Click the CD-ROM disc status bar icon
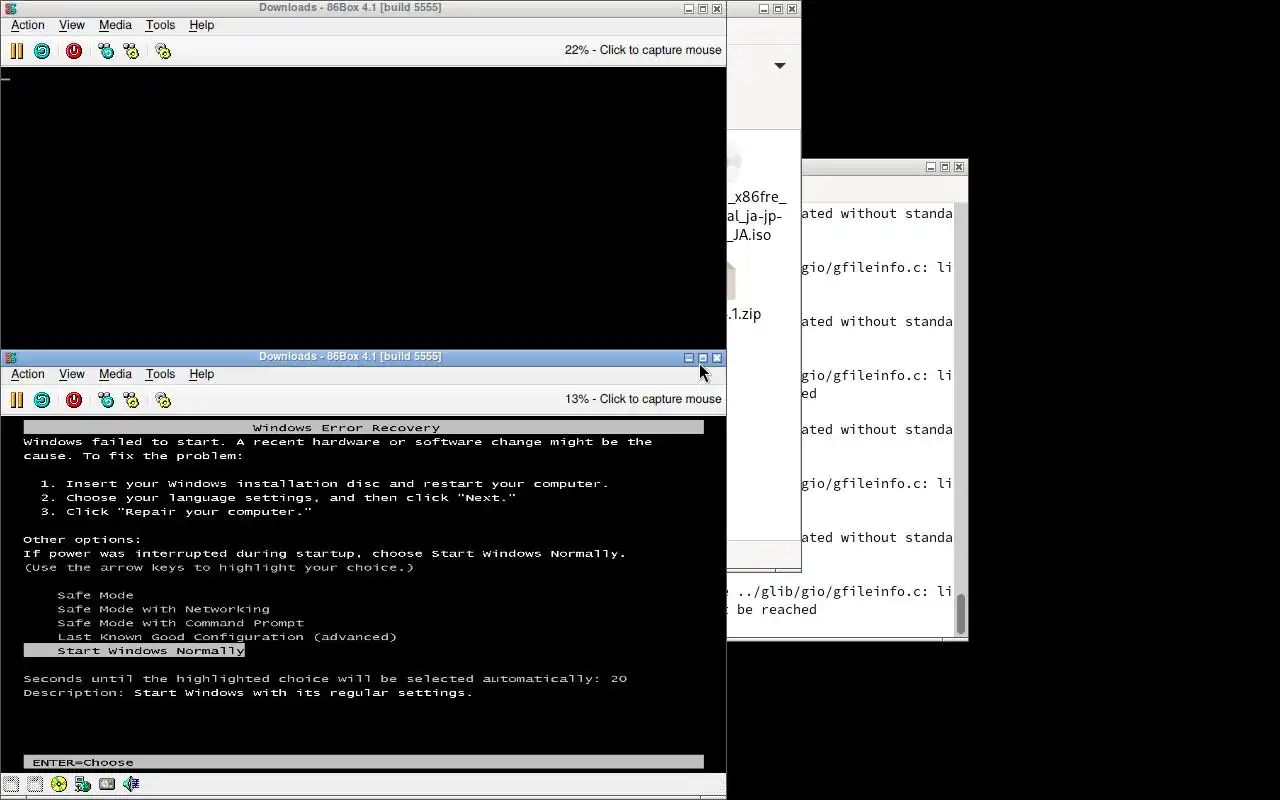This screenshot has height=800, width=1280. (x=59, y=785)
